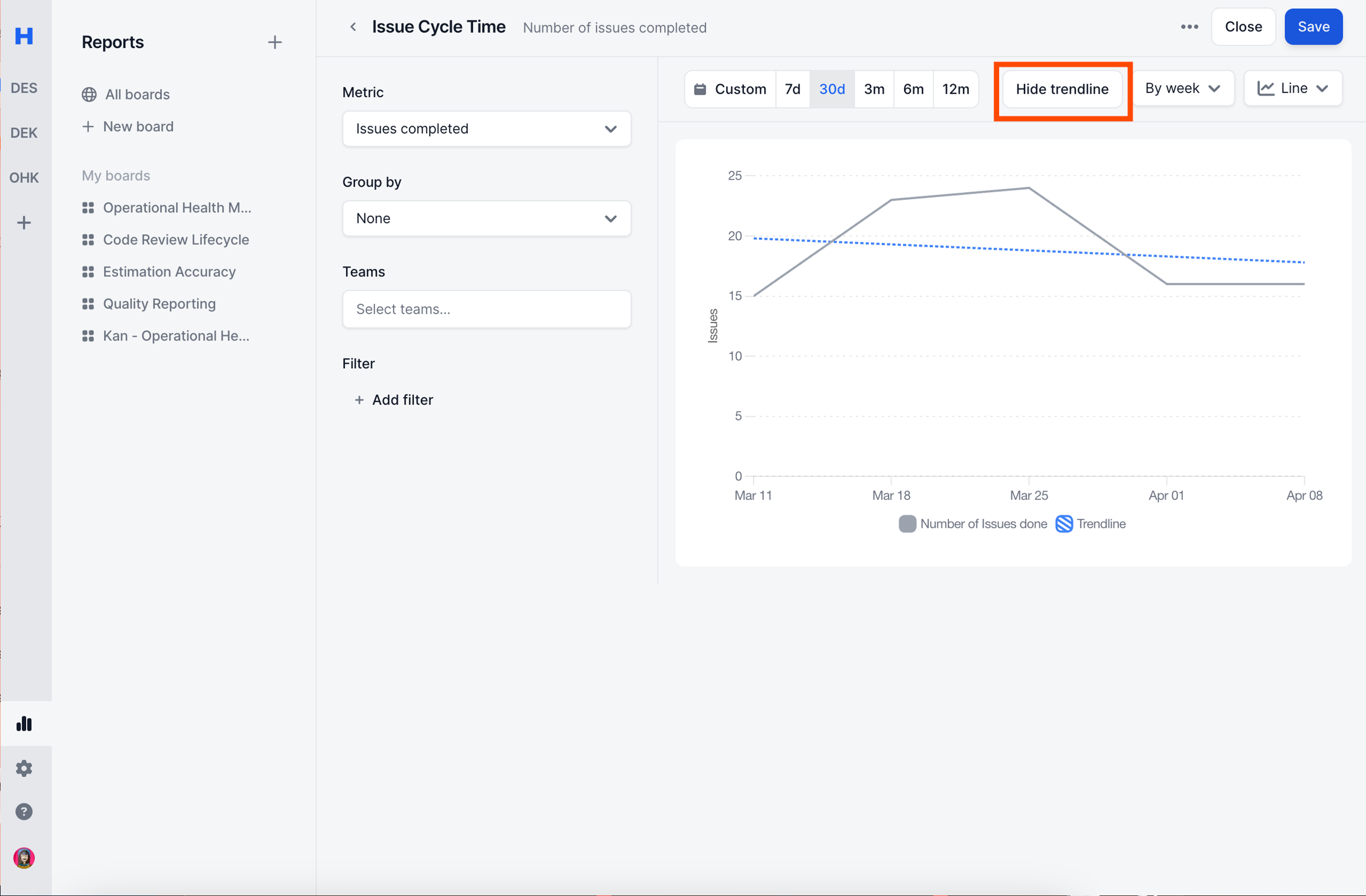Open the user avatar profile
Image resolution: width=1366 pixels, height=896 pixels.
click(x=24, y=858)
